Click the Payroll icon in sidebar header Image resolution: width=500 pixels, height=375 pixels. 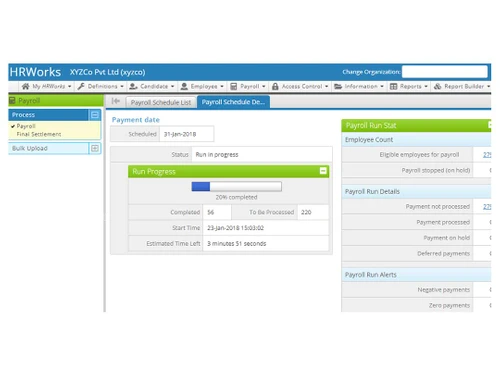point(12,100)
